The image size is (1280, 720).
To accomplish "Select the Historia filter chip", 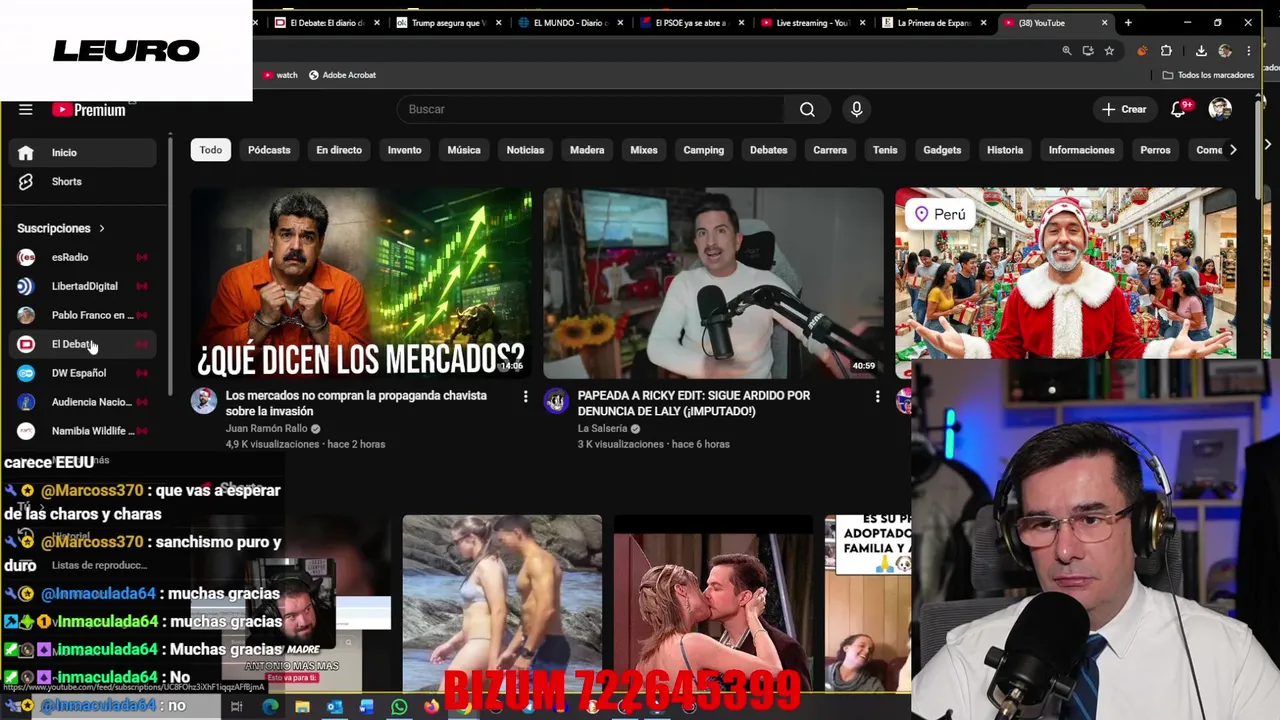I will [1005, 150].
